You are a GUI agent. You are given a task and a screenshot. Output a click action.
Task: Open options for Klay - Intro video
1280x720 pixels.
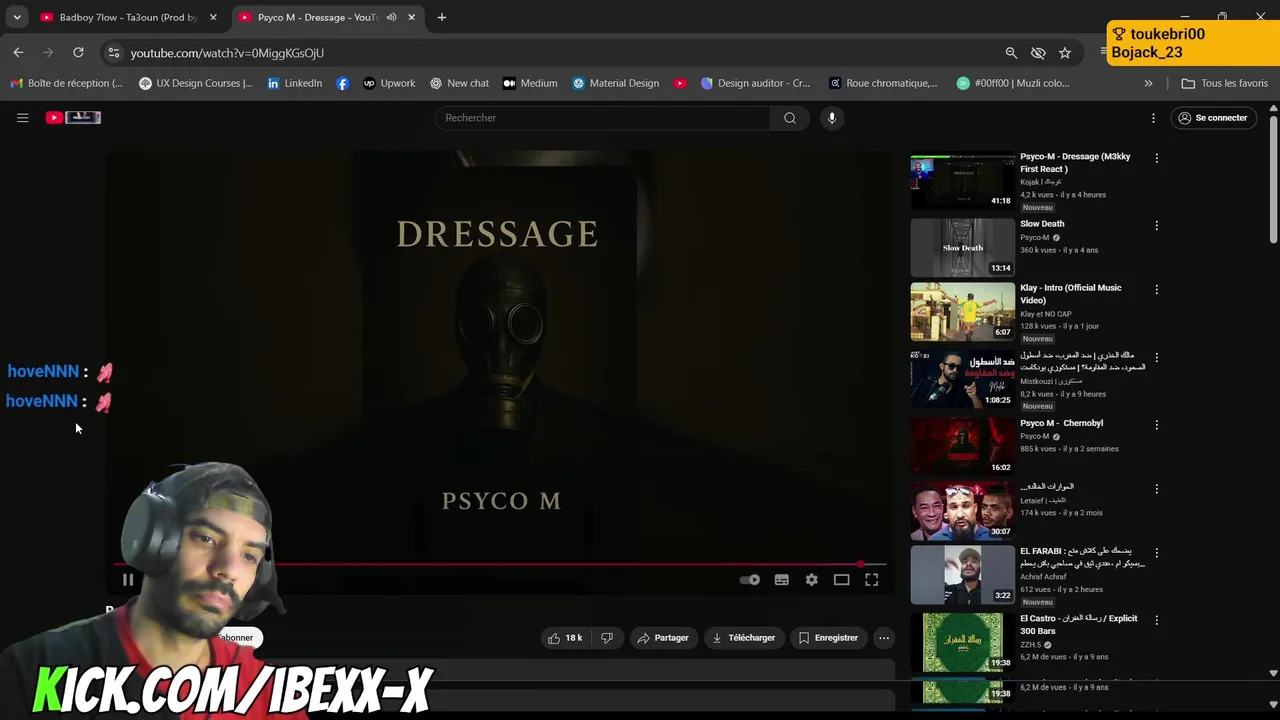[1157, 289]
